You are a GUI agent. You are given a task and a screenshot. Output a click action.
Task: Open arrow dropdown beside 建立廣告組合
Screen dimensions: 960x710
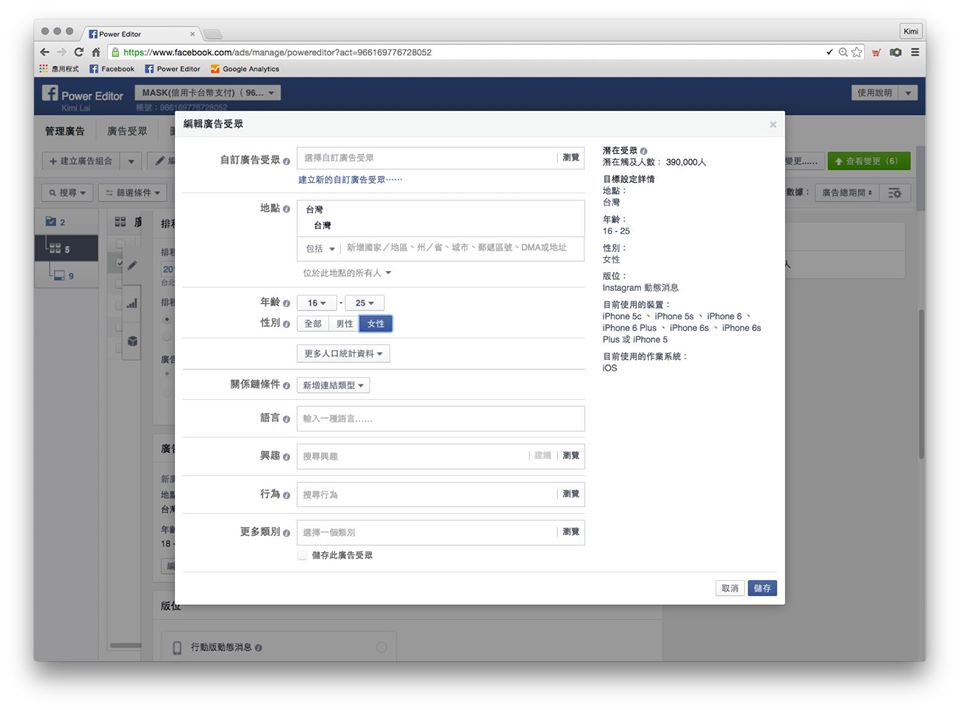click(131, 161)
